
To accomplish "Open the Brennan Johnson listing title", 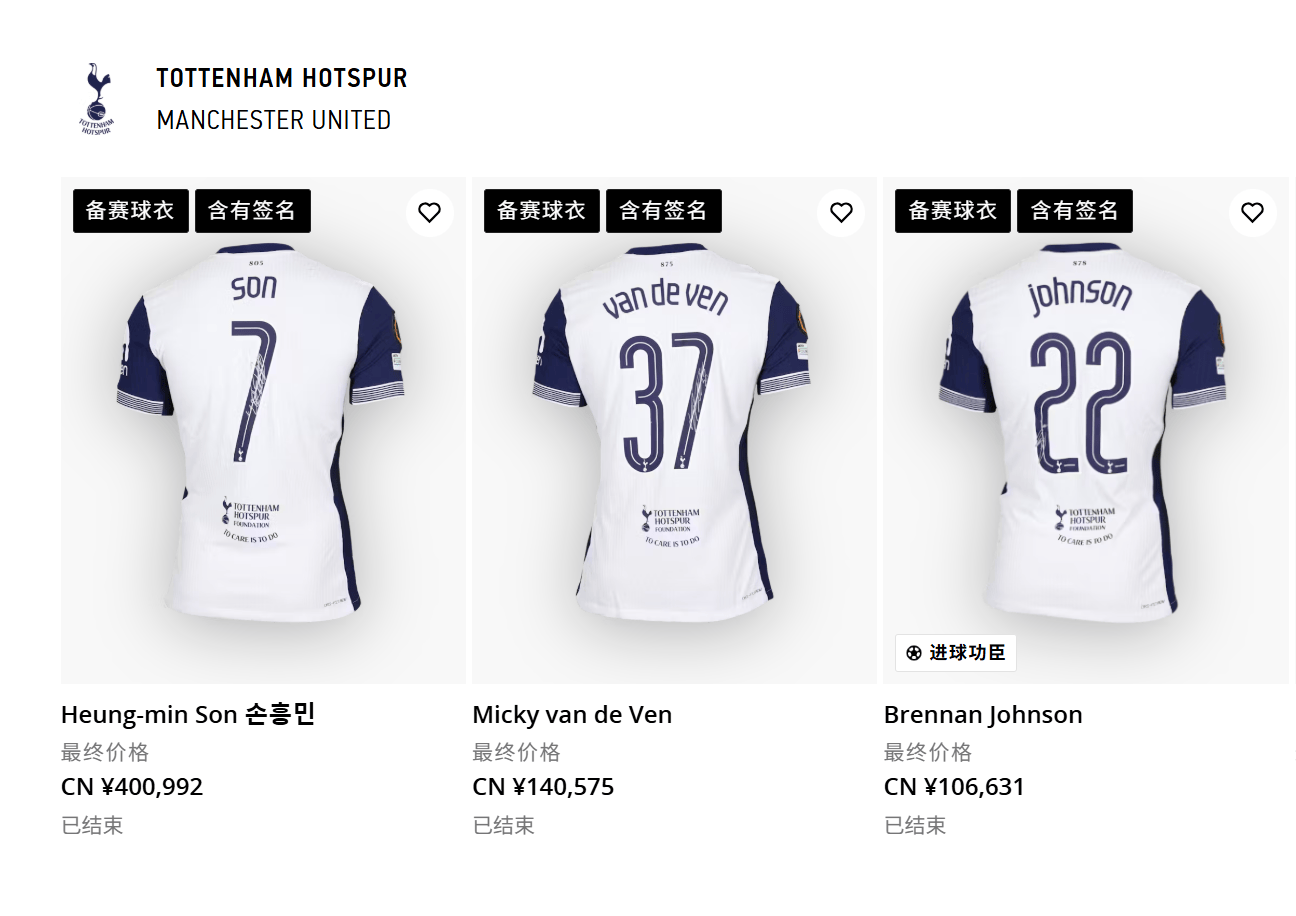I will (983, 715).
